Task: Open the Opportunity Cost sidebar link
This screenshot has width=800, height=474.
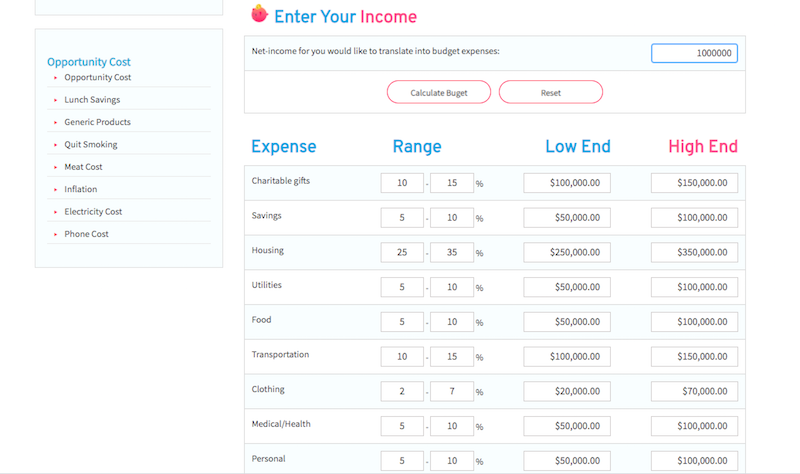Action: point(97,77)
